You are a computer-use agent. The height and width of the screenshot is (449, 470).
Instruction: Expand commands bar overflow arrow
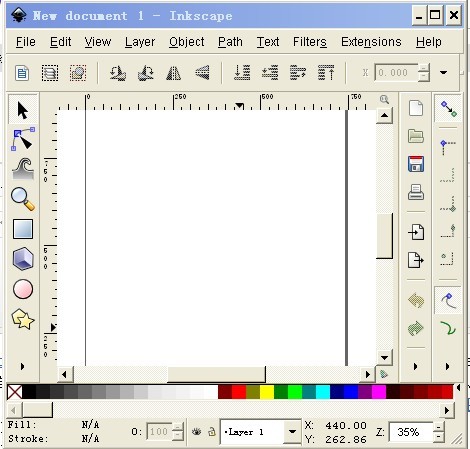point(415,367)
